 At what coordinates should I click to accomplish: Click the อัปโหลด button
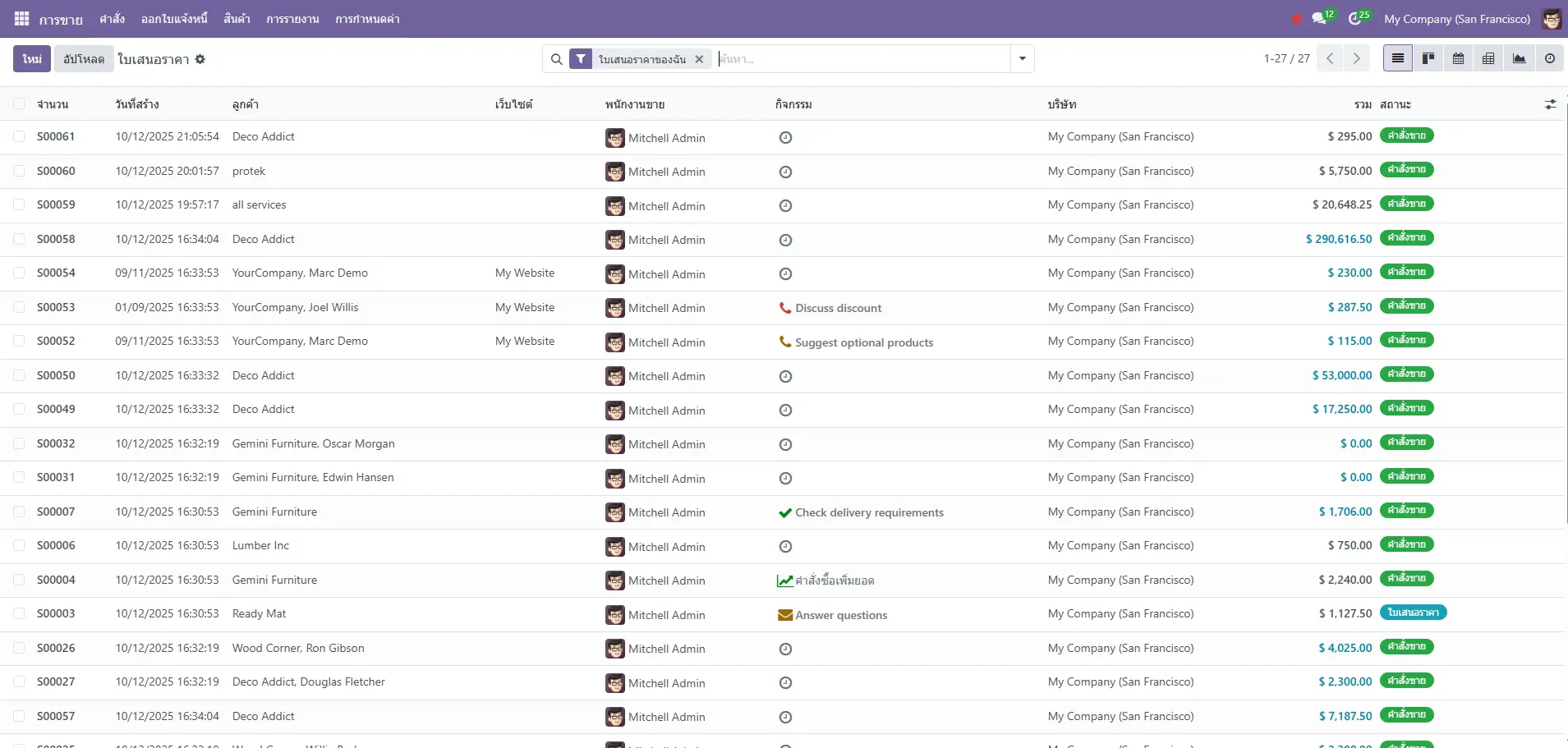point(84,59)
